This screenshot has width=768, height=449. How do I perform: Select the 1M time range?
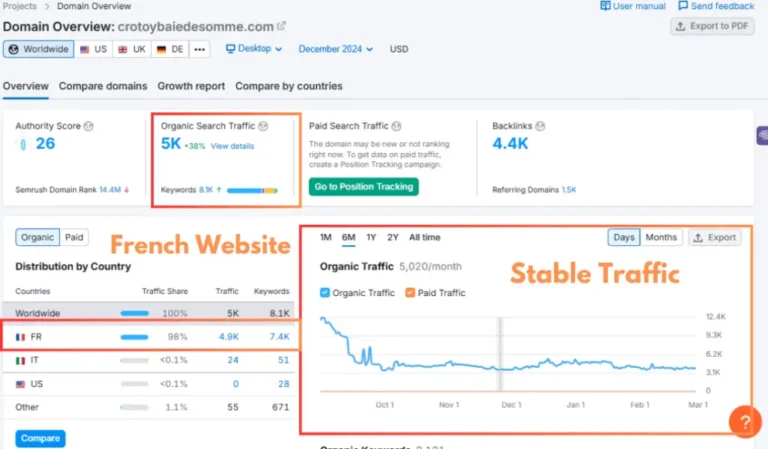pyautogui.click(x=326, y=237)
